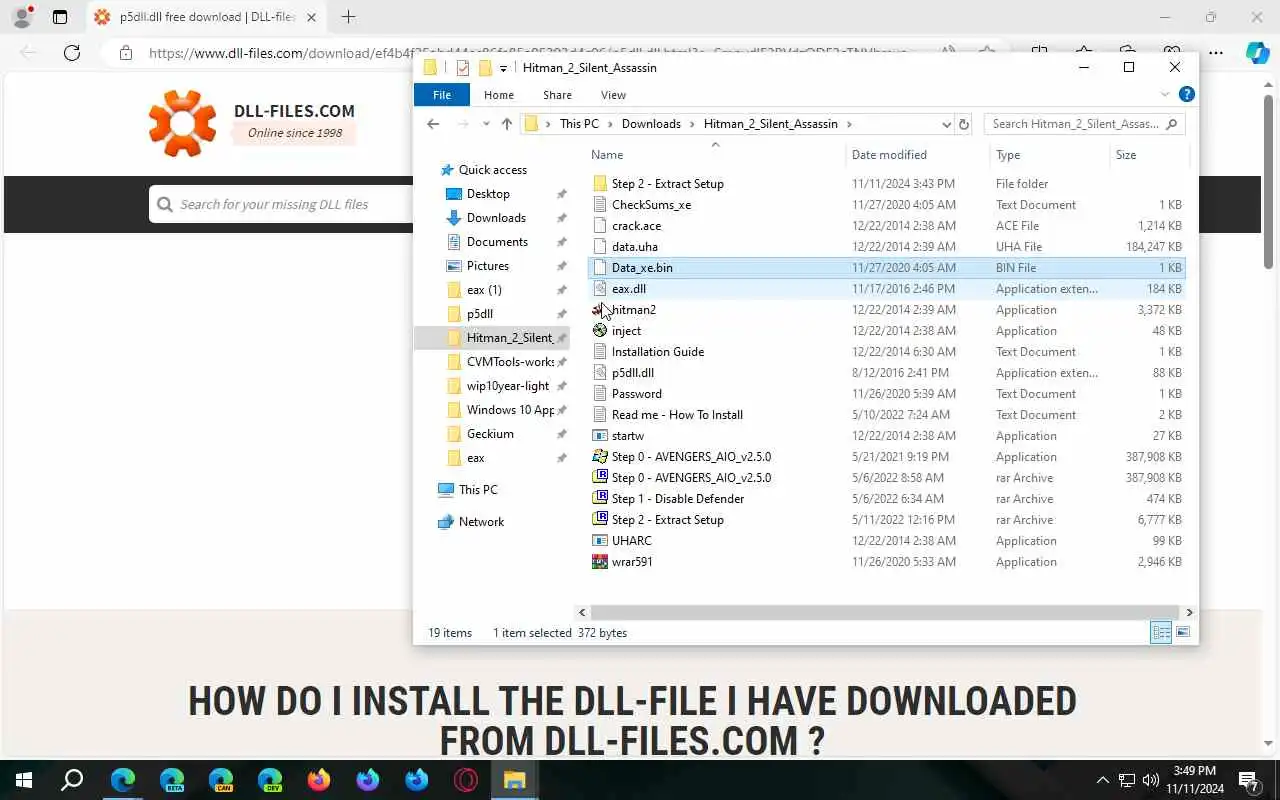Open the View ribbon tab
This screenshot has height=800, width=1280.
coord(613,95)
